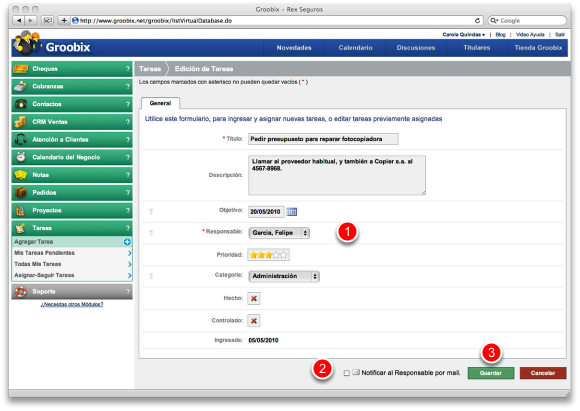Click the alarm clock icon for Calendario del Negocio
The height and width of the screenshot is (411, 580).
(21, 157)
